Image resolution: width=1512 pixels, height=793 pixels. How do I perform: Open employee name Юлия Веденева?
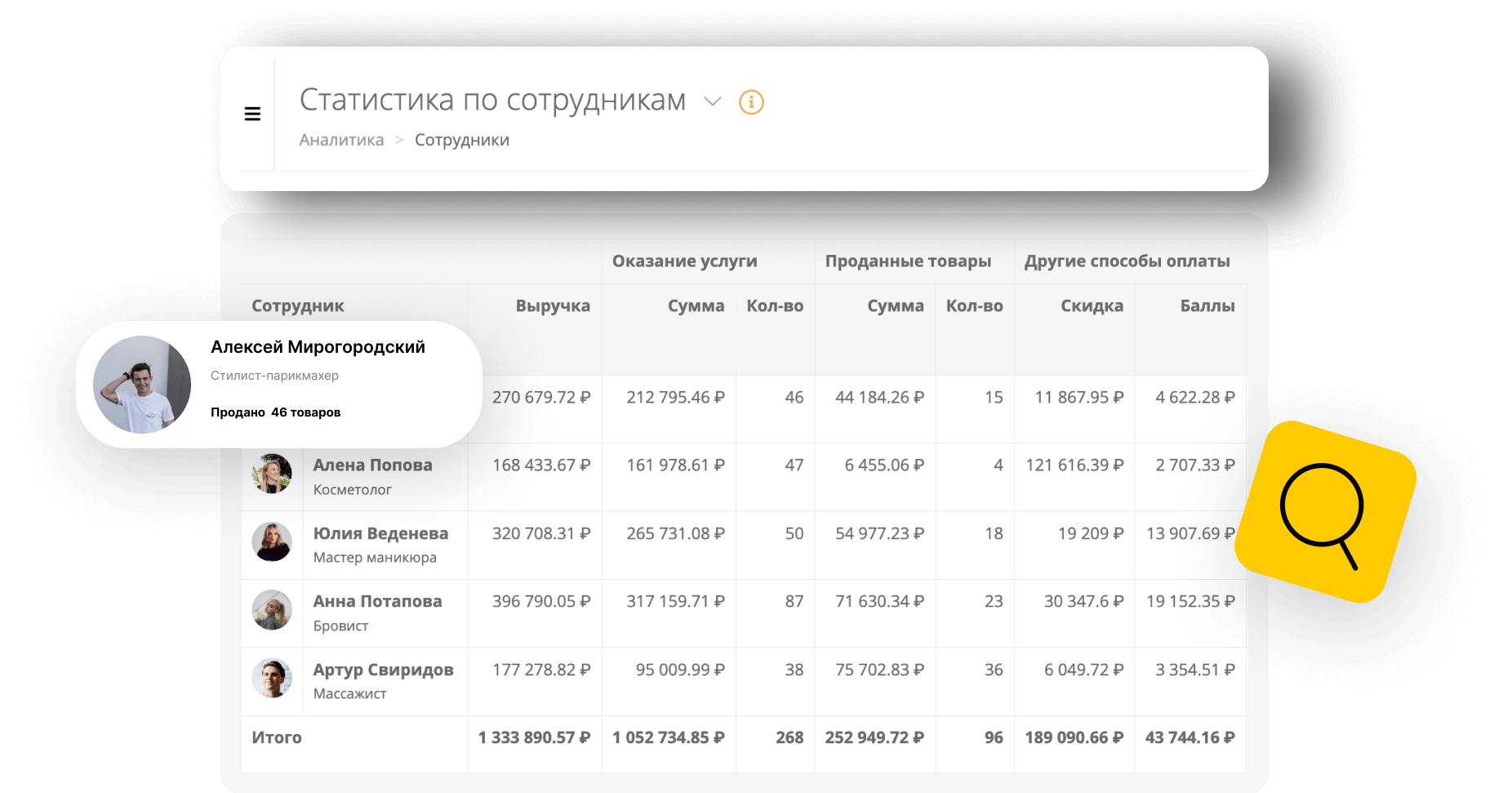380,533
